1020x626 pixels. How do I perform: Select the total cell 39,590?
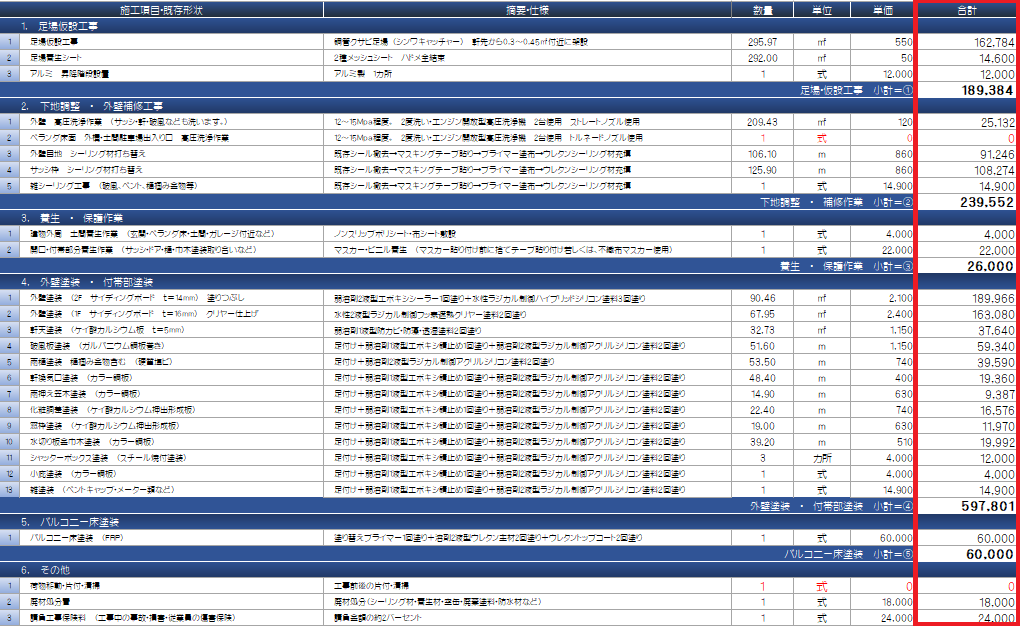click(x=967, y=362)
